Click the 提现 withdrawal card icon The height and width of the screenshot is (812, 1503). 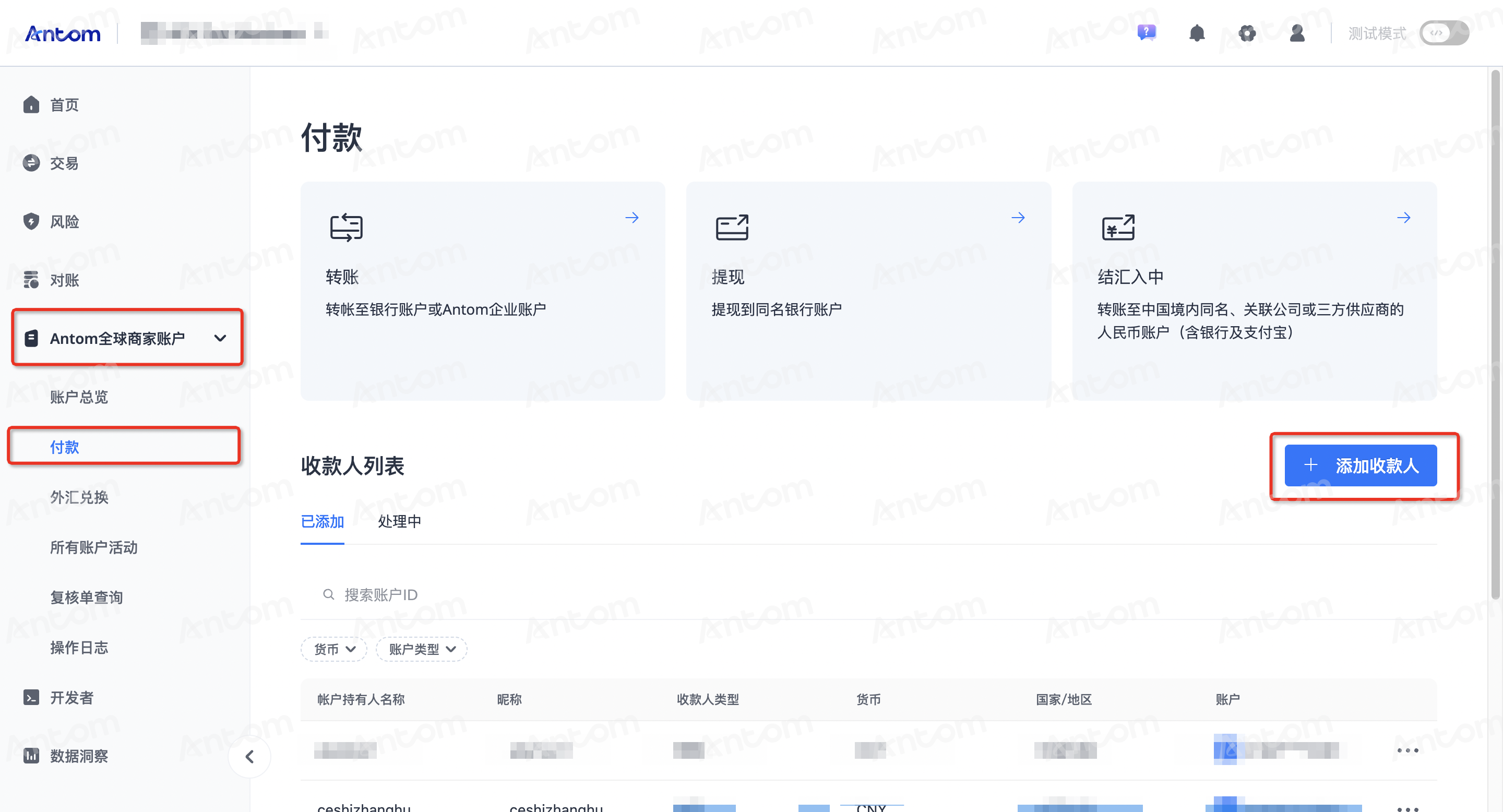732,228
